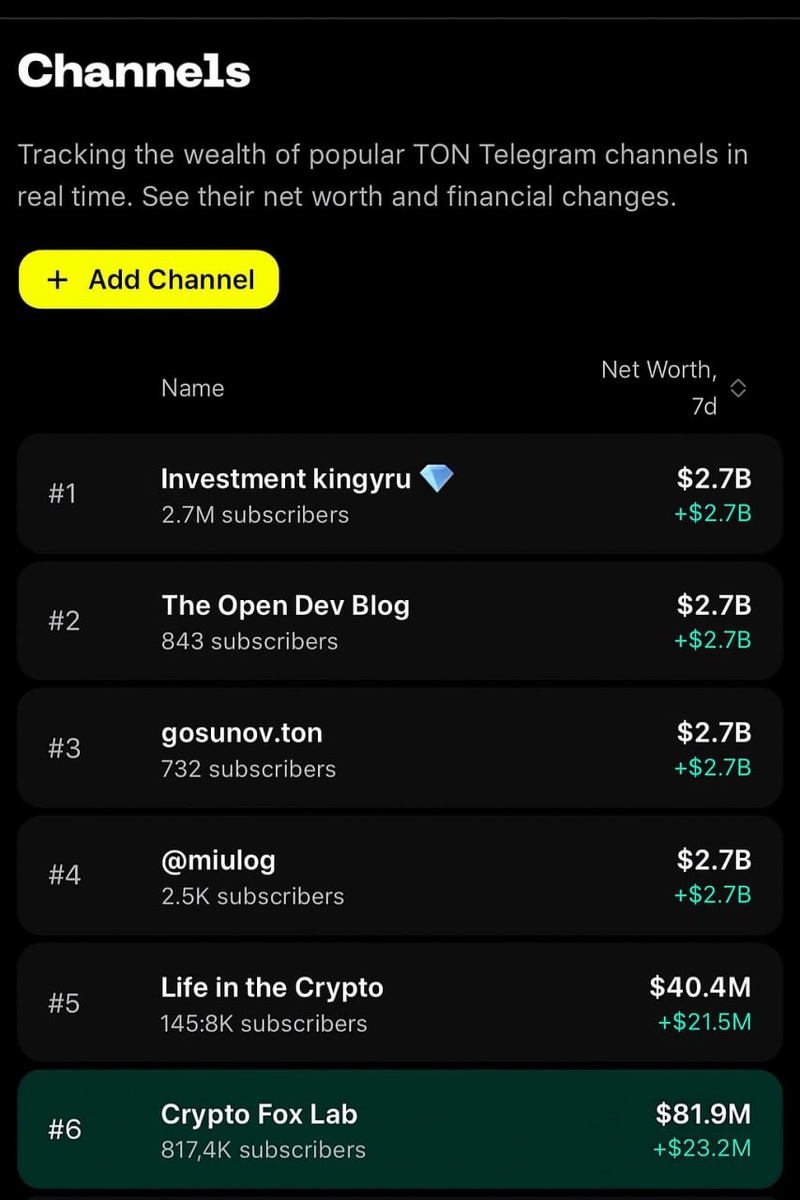800x1200 pixels.
Task: Toggle Net Worth sort arrows
Action: [738, 388]
